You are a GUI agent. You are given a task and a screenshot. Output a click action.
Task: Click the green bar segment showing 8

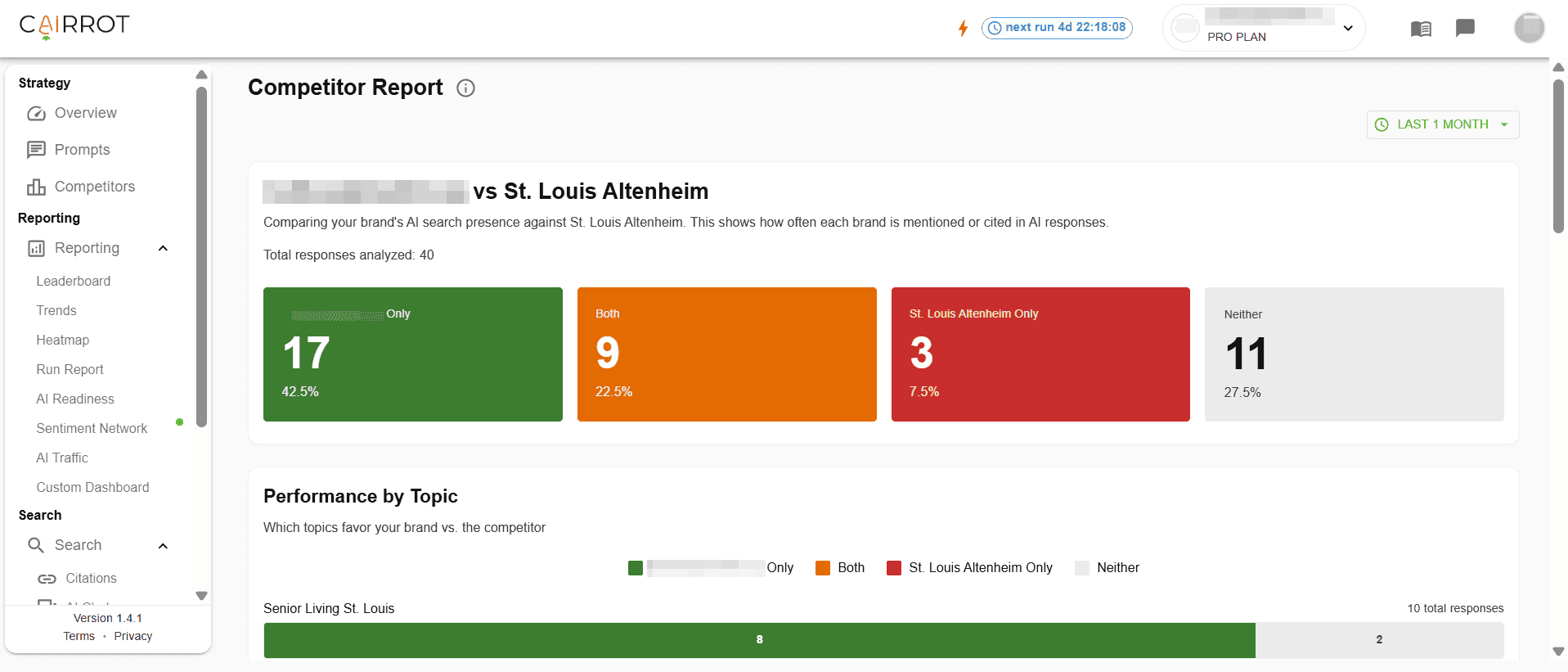[x=760, y=640]
